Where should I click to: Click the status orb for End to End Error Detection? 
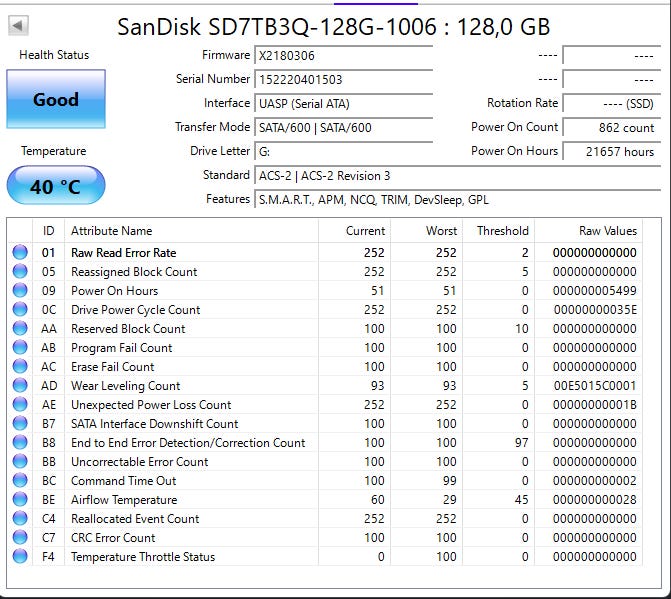20,442
